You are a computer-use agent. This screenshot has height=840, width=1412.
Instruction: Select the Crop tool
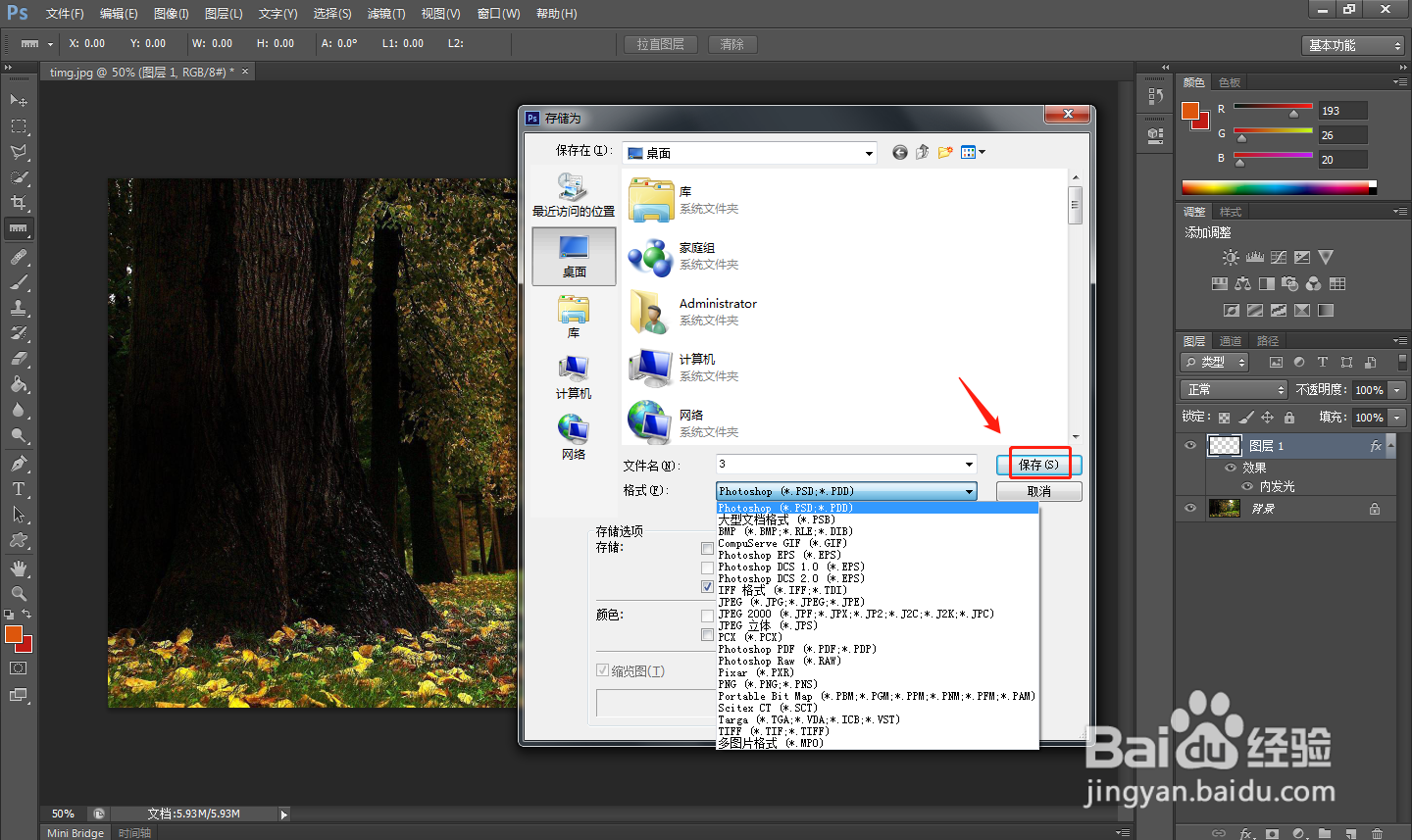[19, 203]
